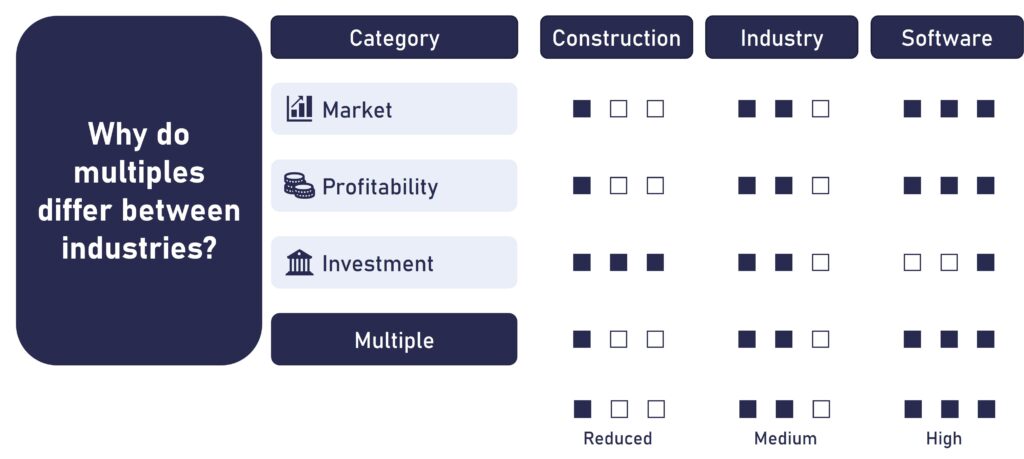This screenshot has width=1024, height=459.
Task: Select the Construction column header
Action: 616,37
